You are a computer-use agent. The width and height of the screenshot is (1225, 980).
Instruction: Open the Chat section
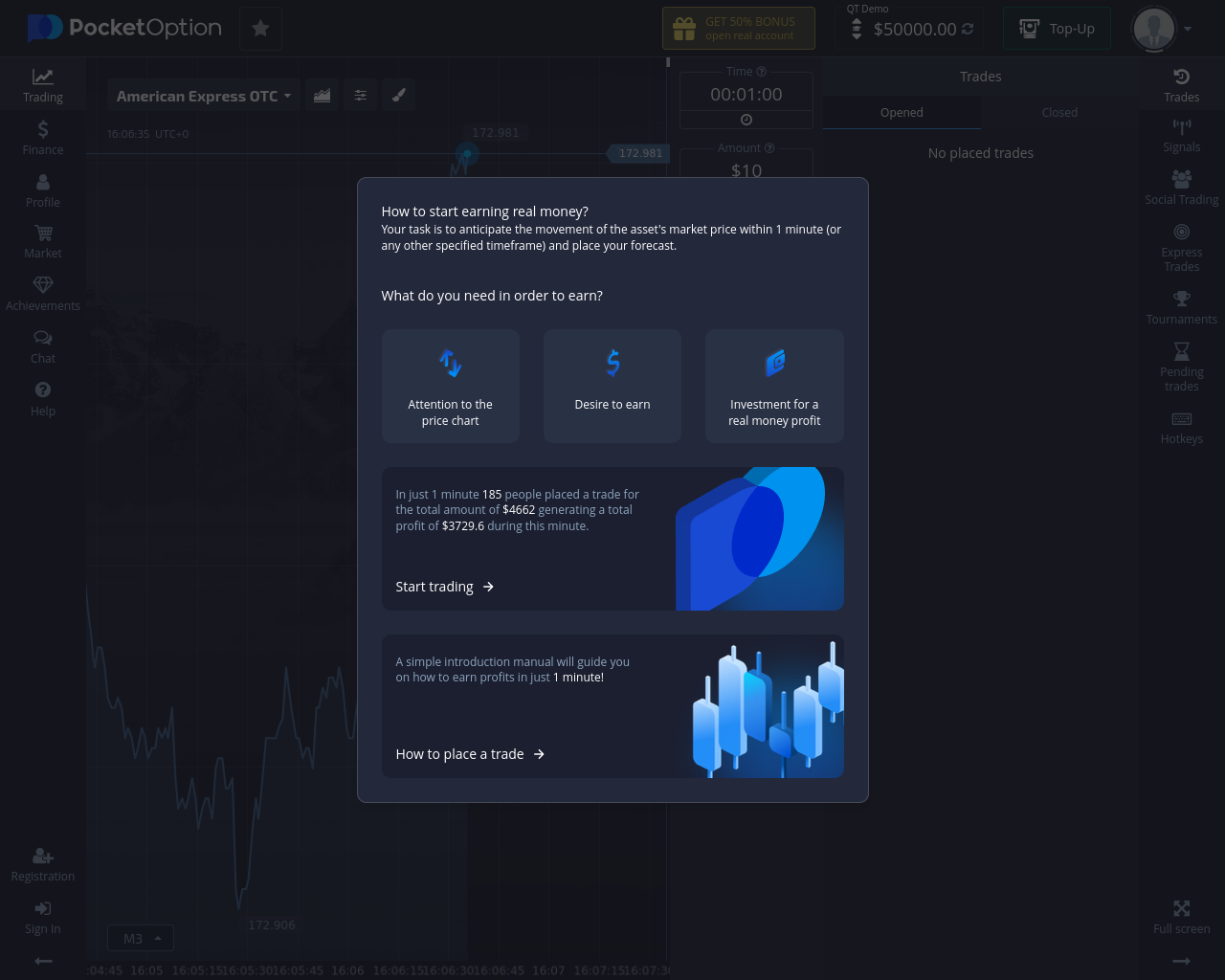coord(43,347)
